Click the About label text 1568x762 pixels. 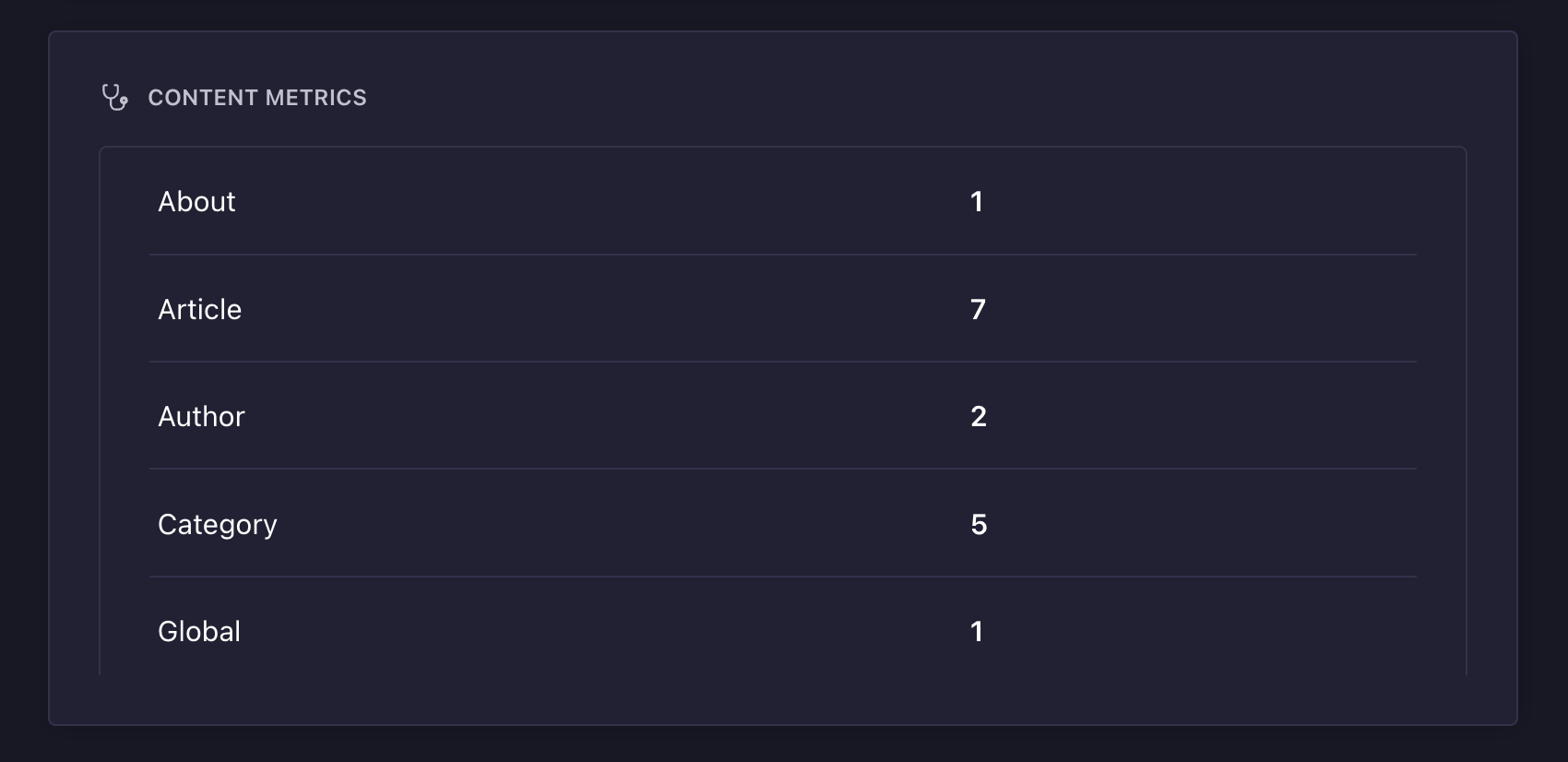pyautogui.click(x=196, y=202)
